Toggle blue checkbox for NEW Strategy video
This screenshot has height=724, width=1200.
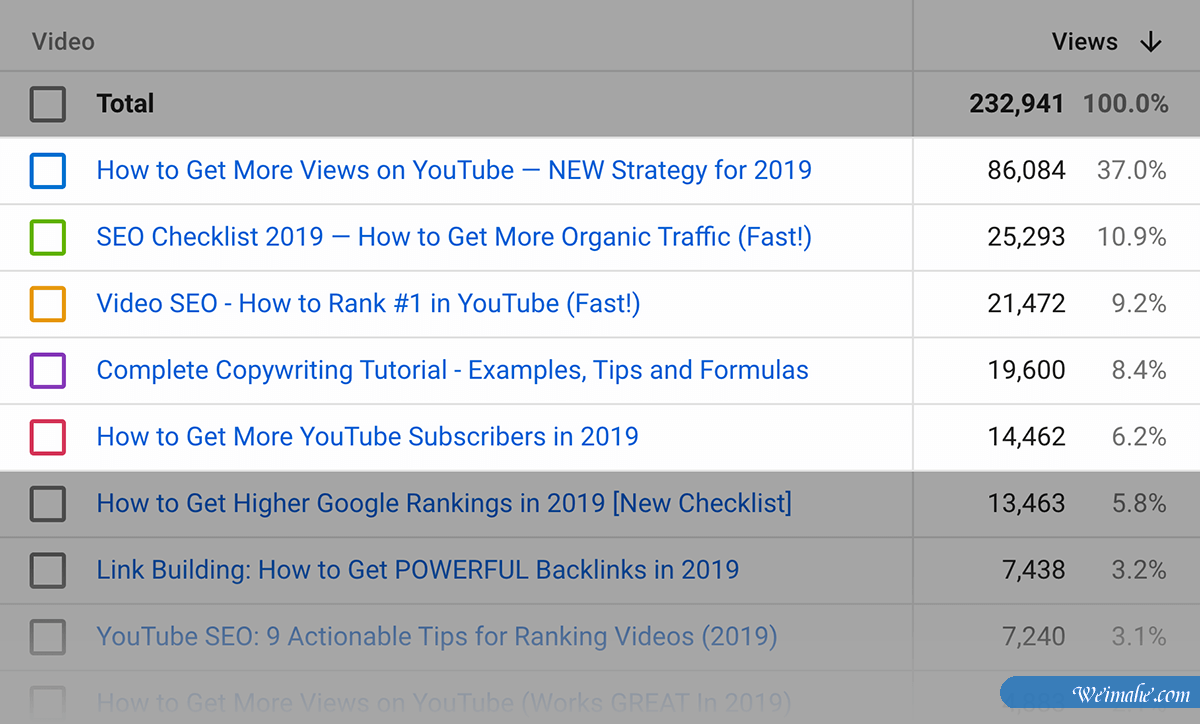pyautogui.click(x=48, y=170)
